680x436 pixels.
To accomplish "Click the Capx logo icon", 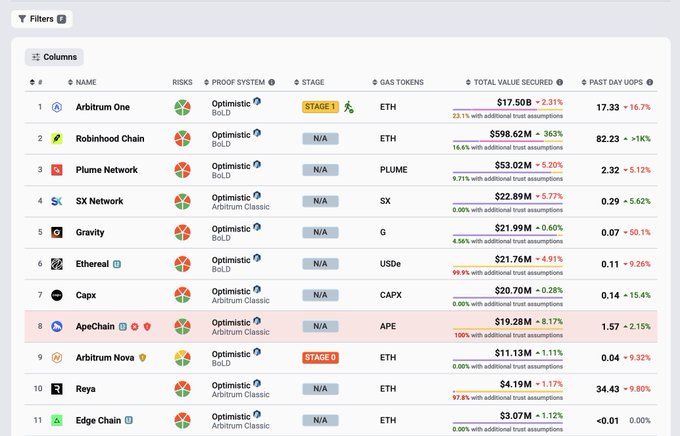I will coord(57,295).
